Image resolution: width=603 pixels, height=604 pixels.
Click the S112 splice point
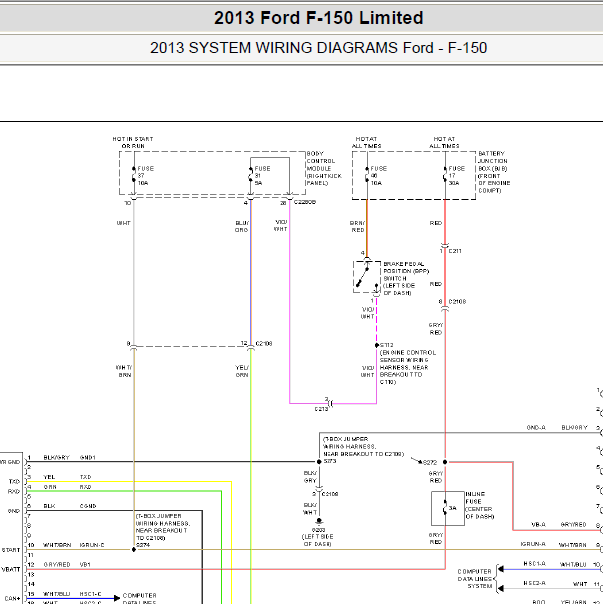[376, 345]
